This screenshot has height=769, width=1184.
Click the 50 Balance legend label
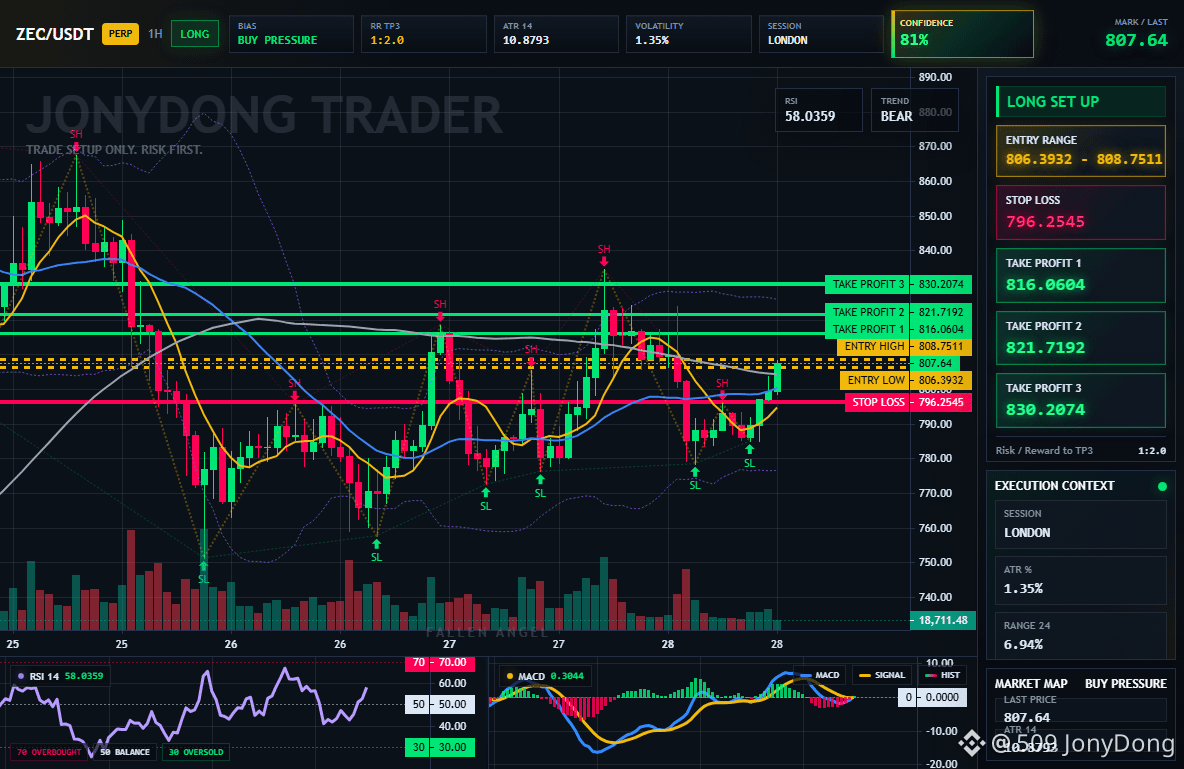coord(125,752)
